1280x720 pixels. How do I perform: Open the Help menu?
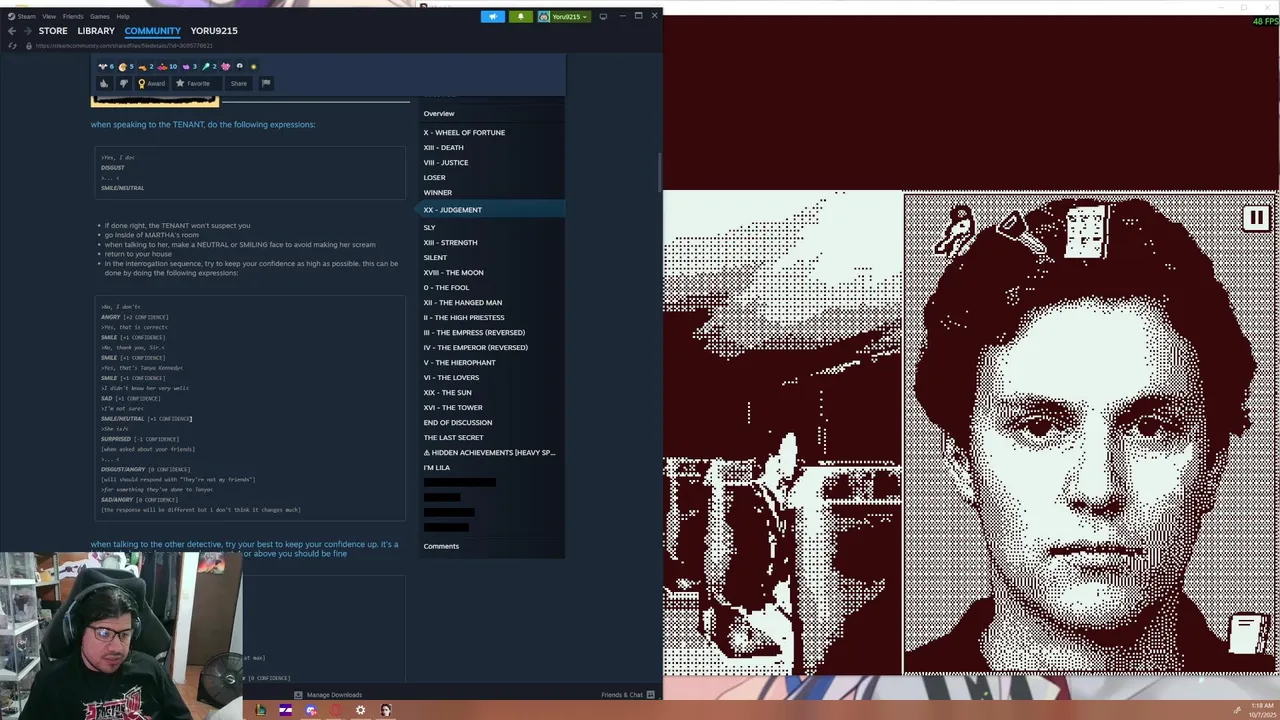[x=122, y=16]
